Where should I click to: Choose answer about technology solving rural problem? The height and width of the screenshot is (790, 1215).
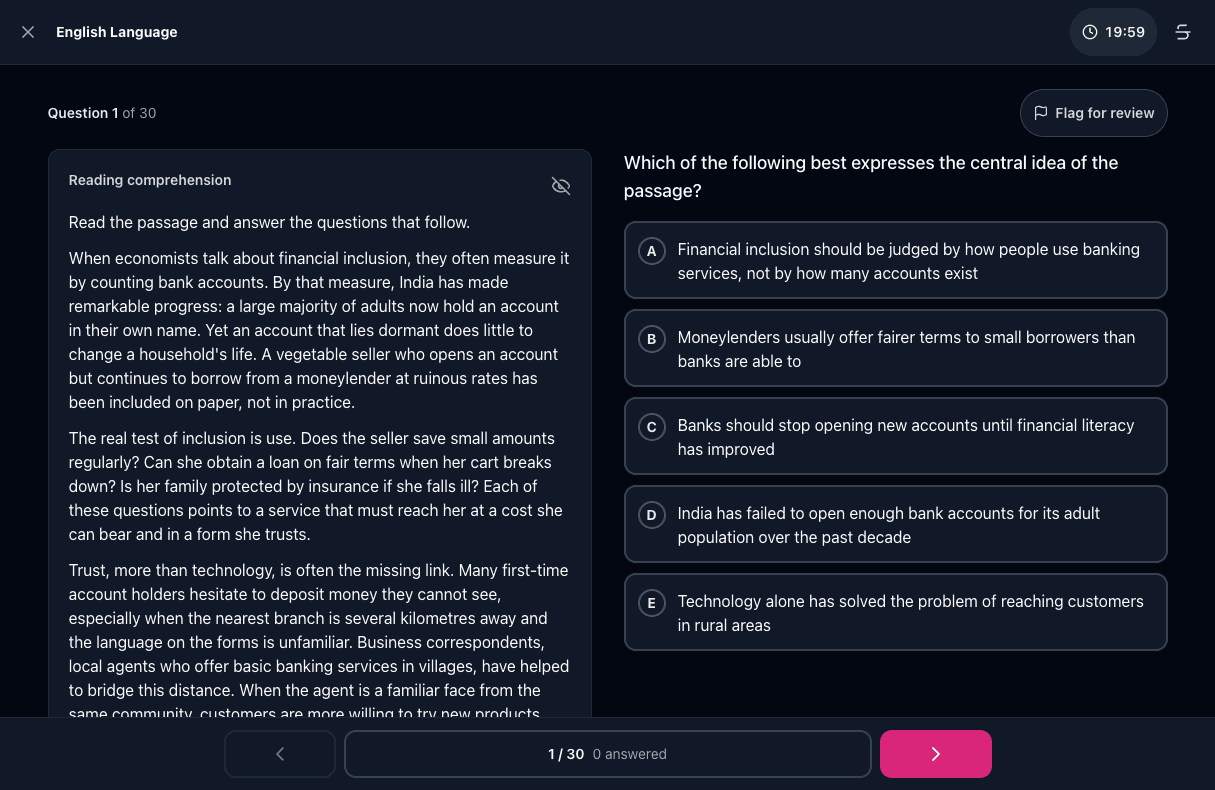[x=896, y=612]
